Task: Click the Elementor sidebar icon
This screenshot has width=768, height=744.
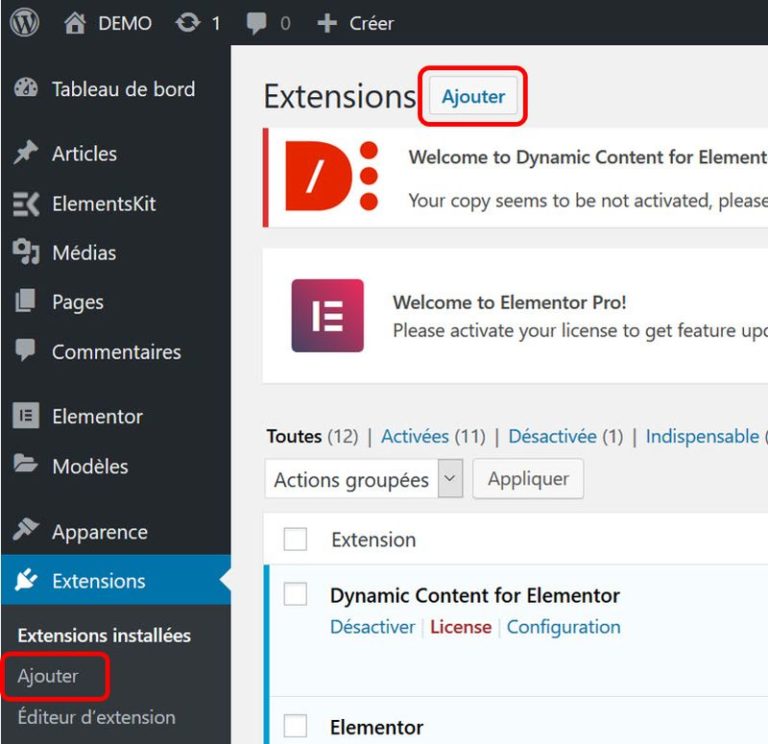Action: [26, 416]
